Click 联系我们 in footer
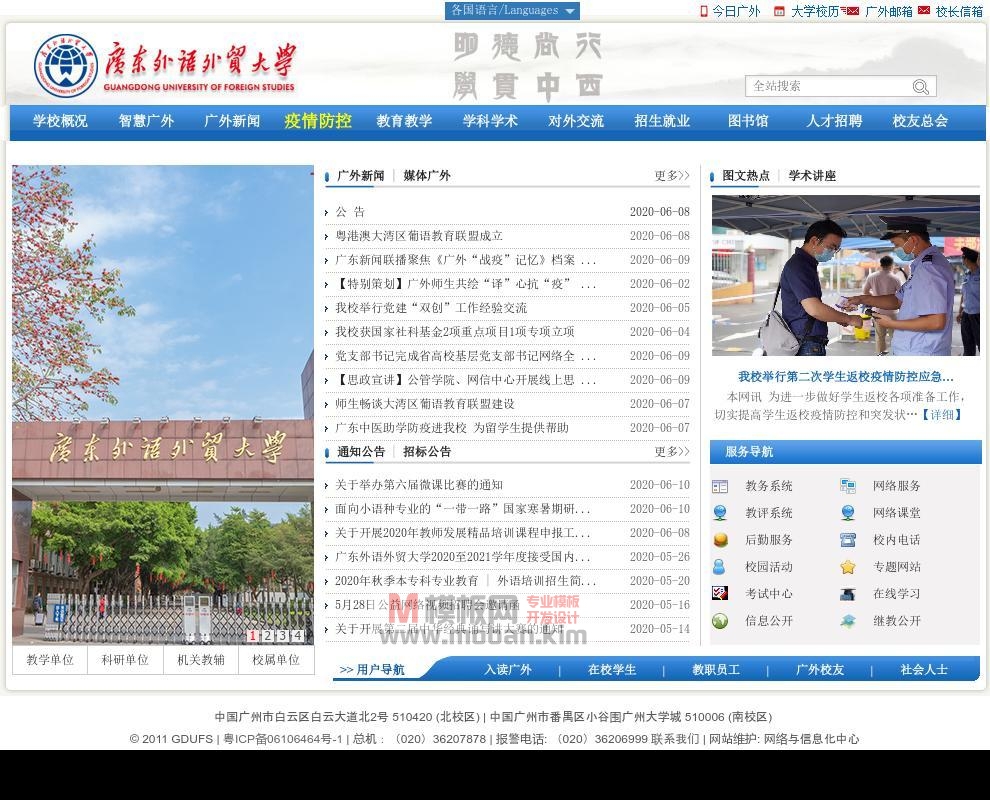 [675, 739]
